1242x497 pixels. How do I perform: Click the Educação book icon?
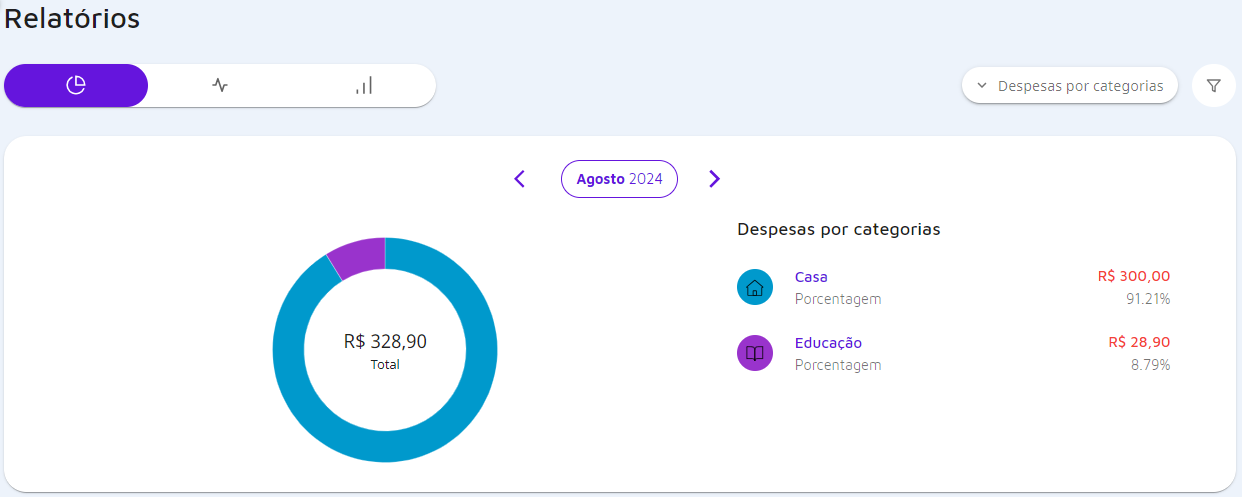(755, 353)
